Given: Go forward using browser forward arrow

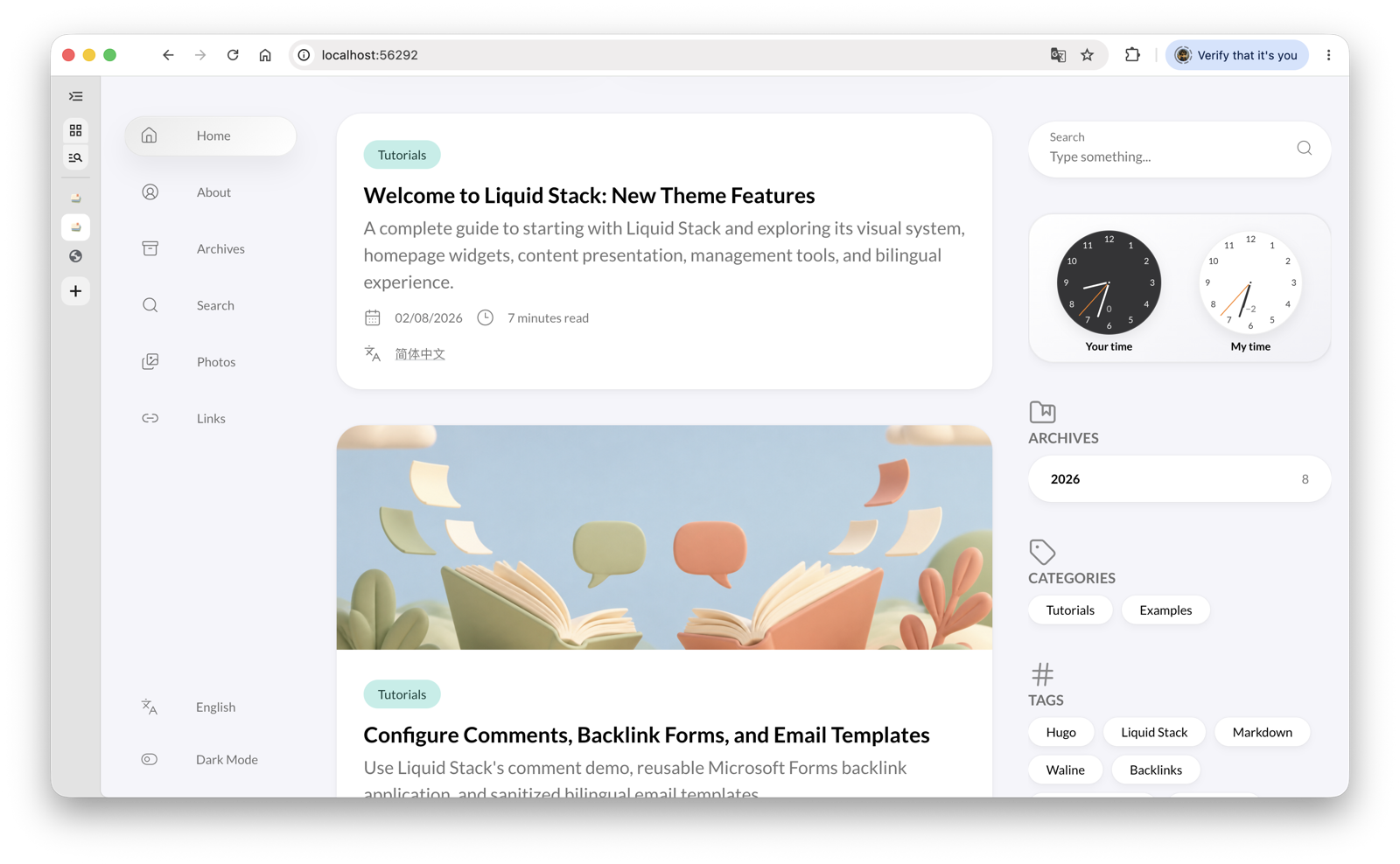Looking at the screenshot, I should (200, 55).
